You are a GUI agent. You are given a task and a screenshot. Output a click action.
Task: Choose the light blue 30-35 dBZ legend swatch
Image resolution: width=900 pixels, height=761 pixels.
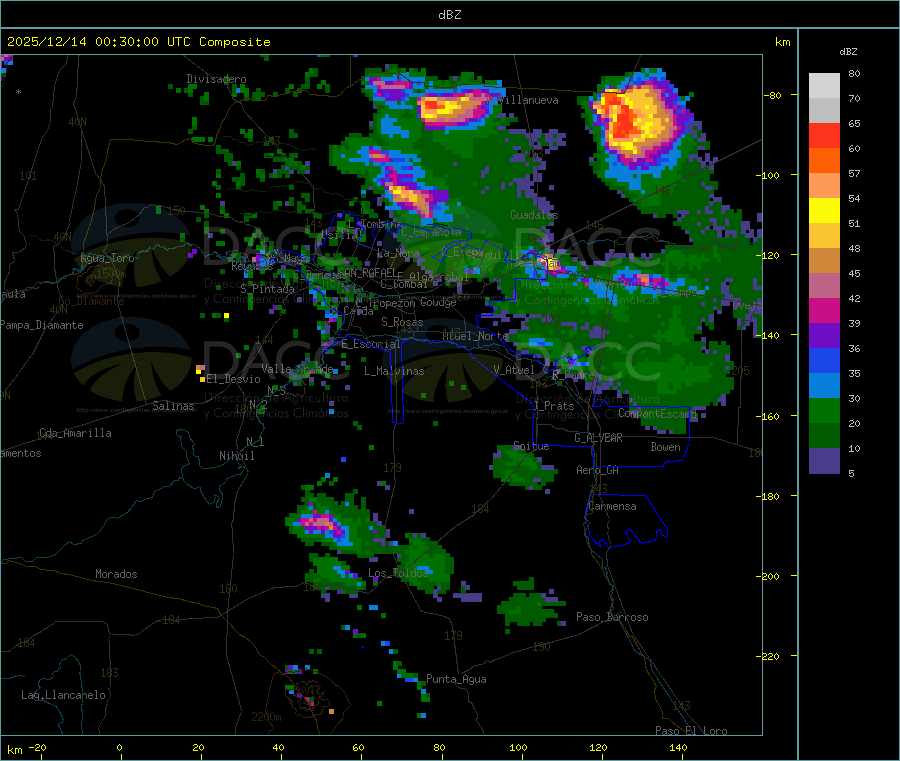(824, 386)
